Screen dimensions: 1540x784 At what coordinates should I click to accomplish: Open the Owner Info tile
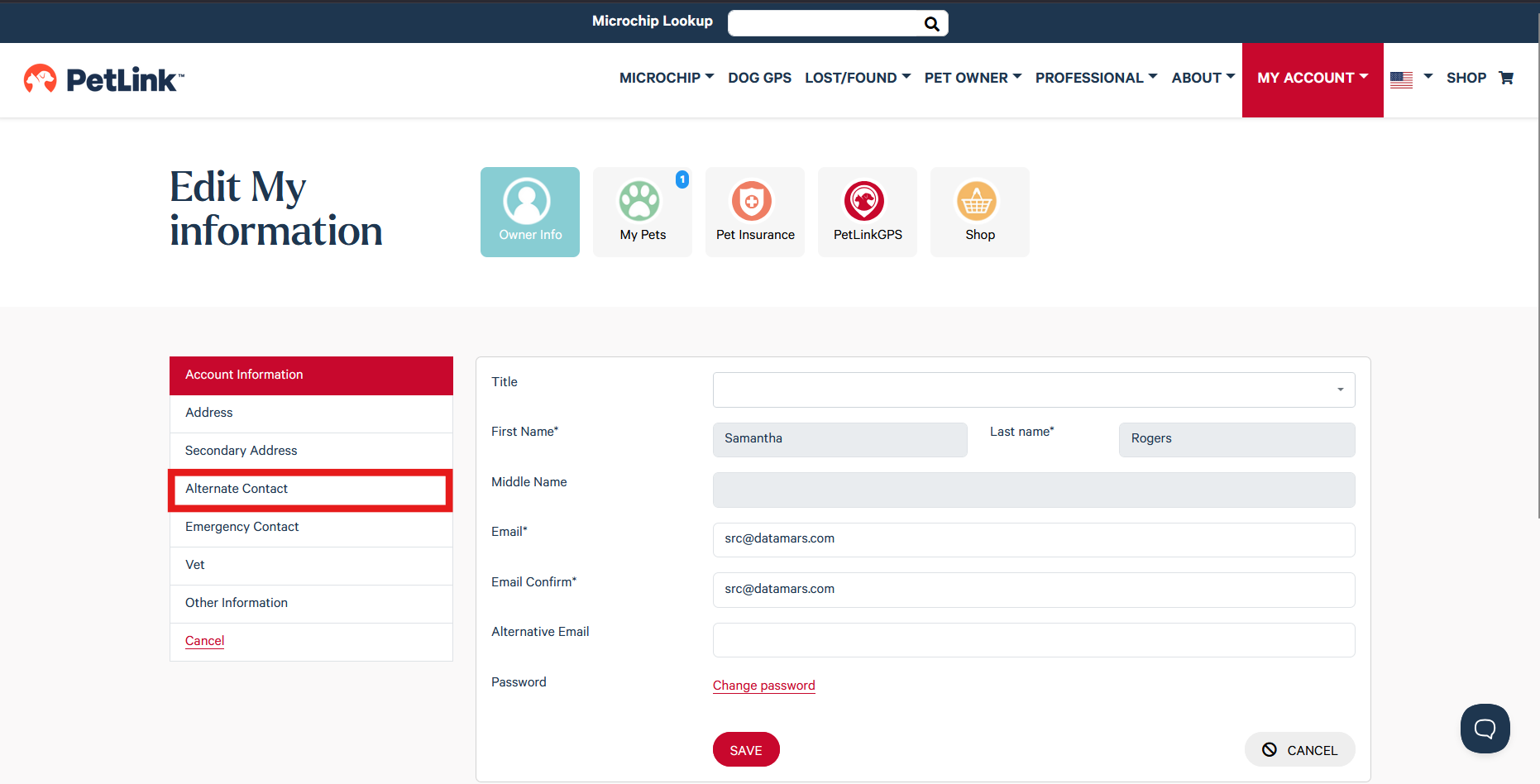click(530, 212)
